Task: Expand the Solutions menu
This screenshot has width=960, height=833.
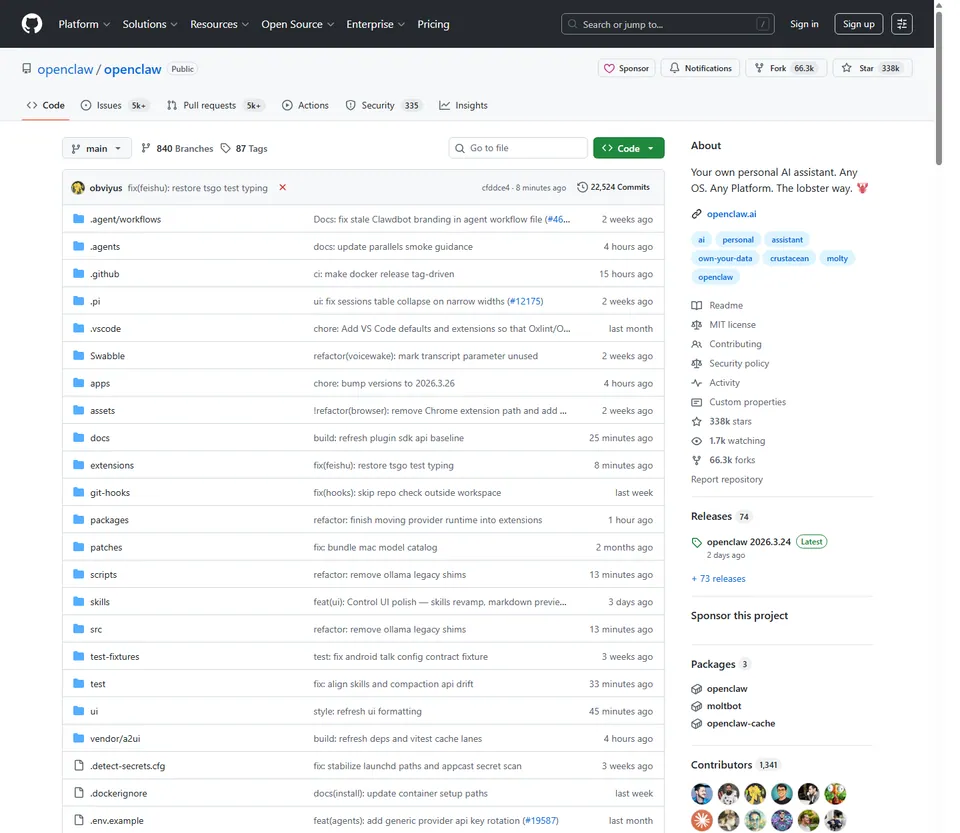Action: click(150, 24)
